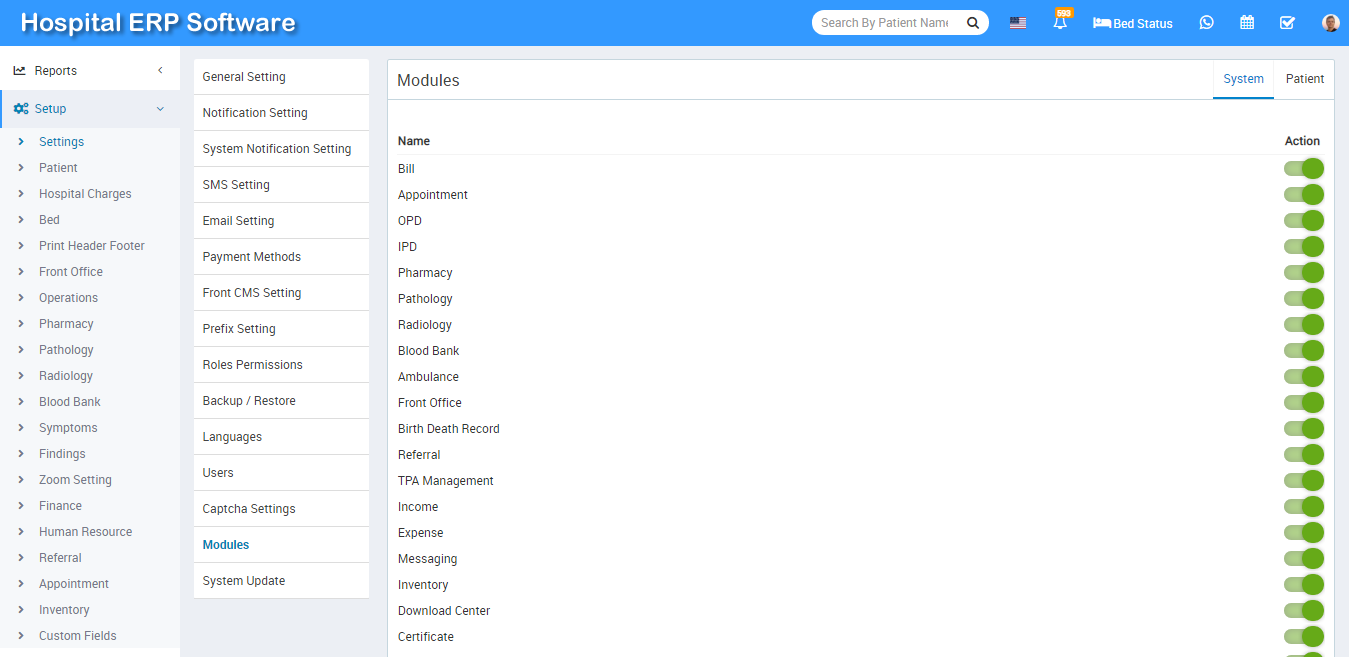Click the Bed Status button
Screen dimensions: 1349x657
[1133, 23]
